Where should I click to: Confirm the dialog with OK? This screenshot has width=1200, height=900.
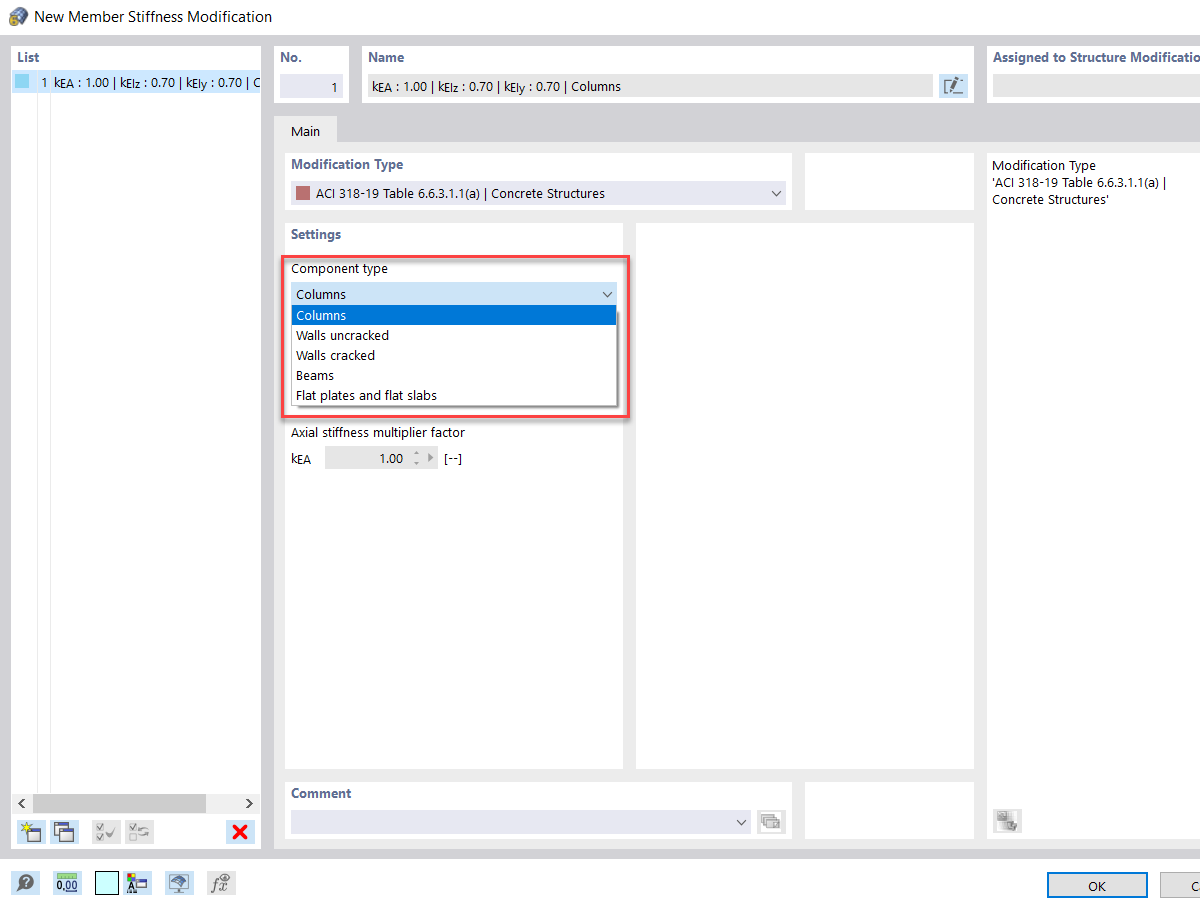[1097, 884]
